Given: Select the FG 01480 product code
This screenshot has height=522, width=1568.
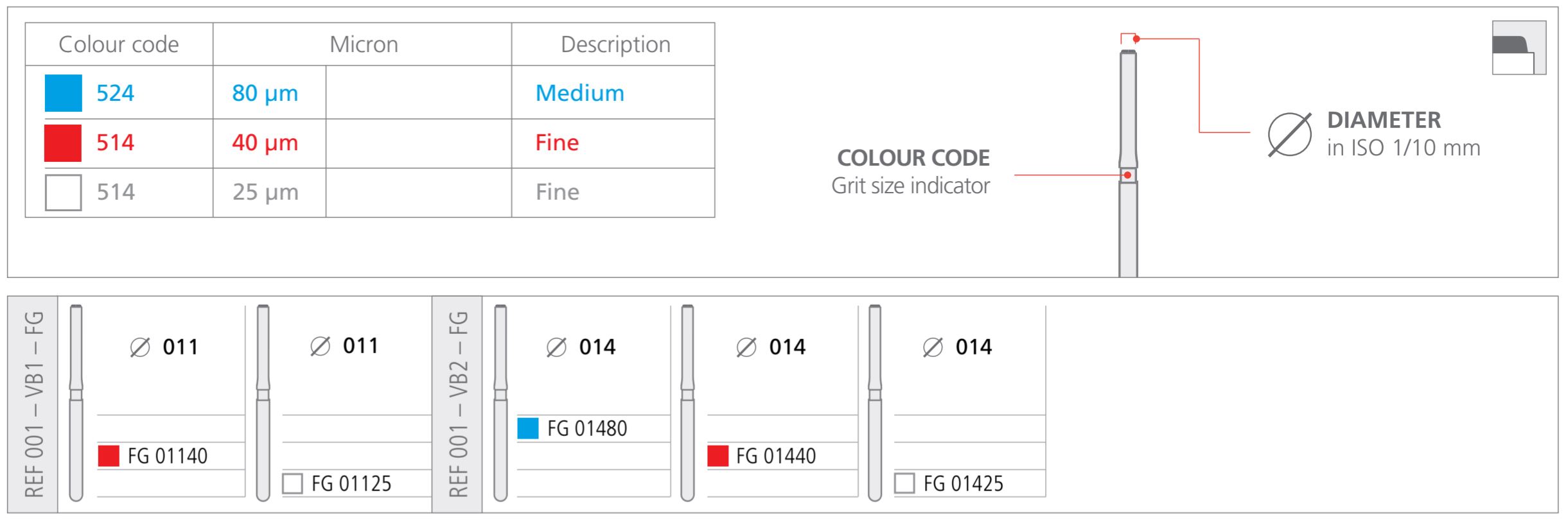Looking at the screenshot, I should 587,428.
